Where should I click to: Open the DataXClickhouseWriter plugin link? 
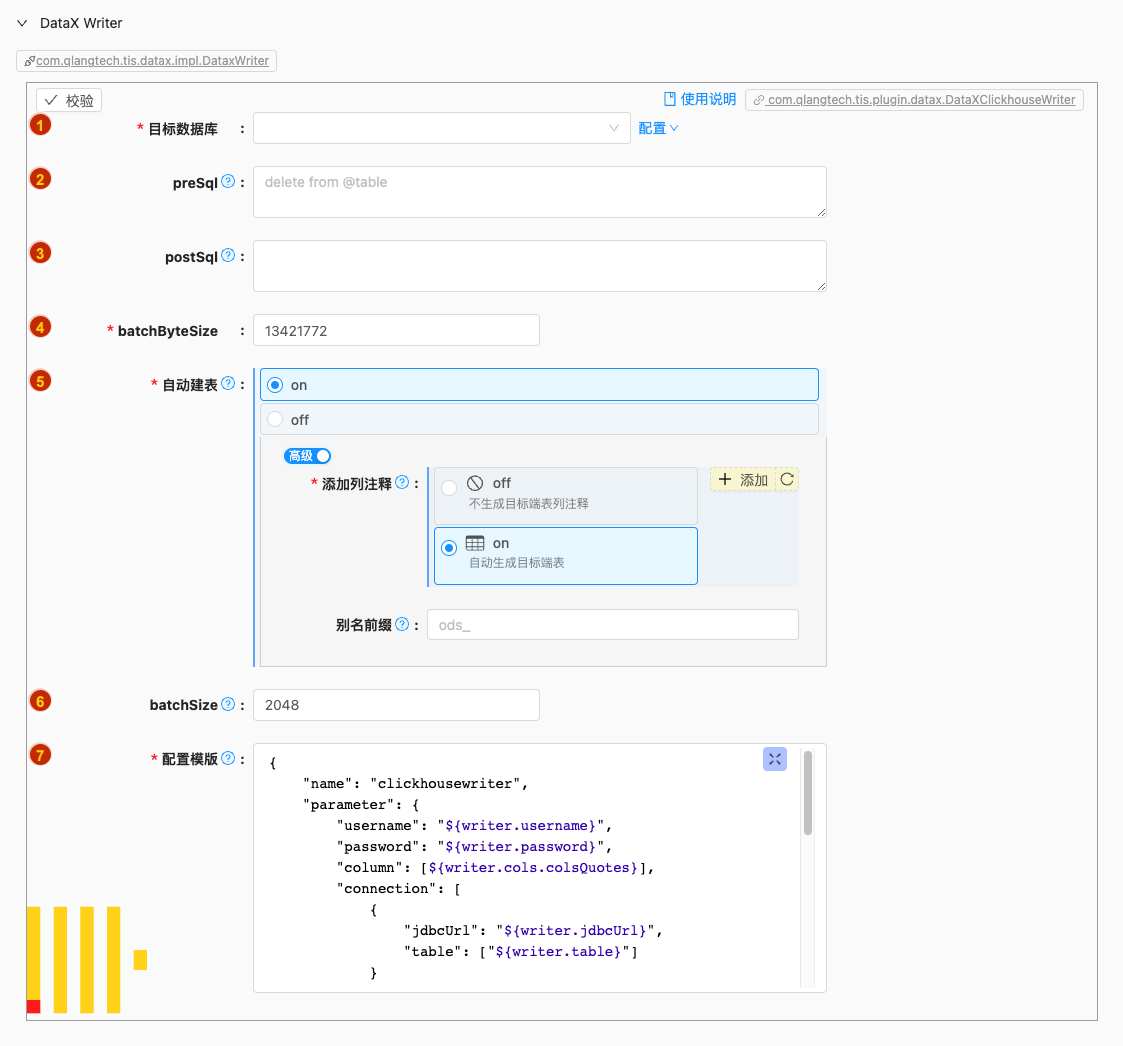click(914, 100)
